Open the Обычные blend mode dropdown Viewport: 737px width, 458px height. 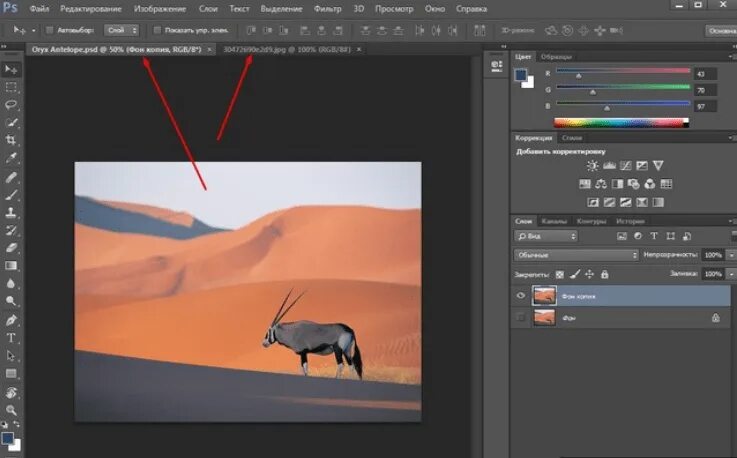576,255
